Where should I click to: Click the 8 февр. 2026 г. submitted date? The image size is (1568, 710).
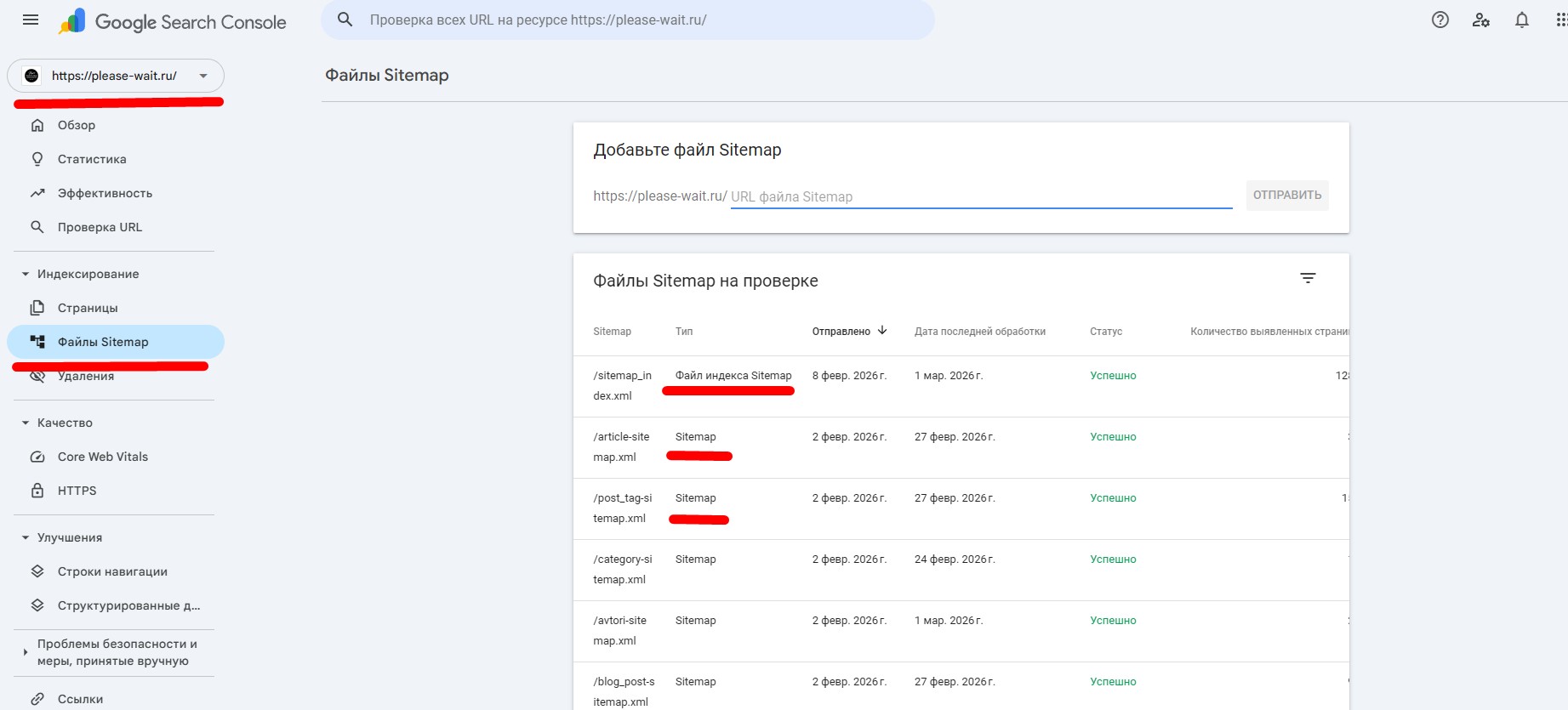point(849,376)
